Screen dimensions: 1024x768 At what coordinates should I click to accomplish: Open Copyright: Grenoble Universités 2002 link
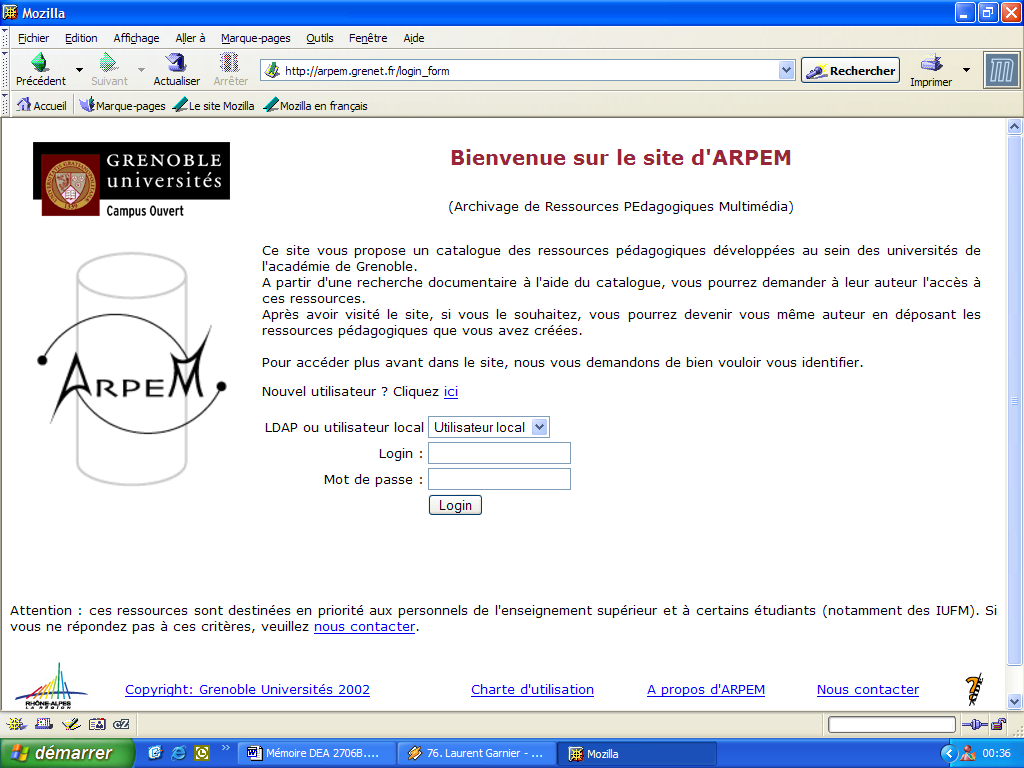click(x=248, y=690)
